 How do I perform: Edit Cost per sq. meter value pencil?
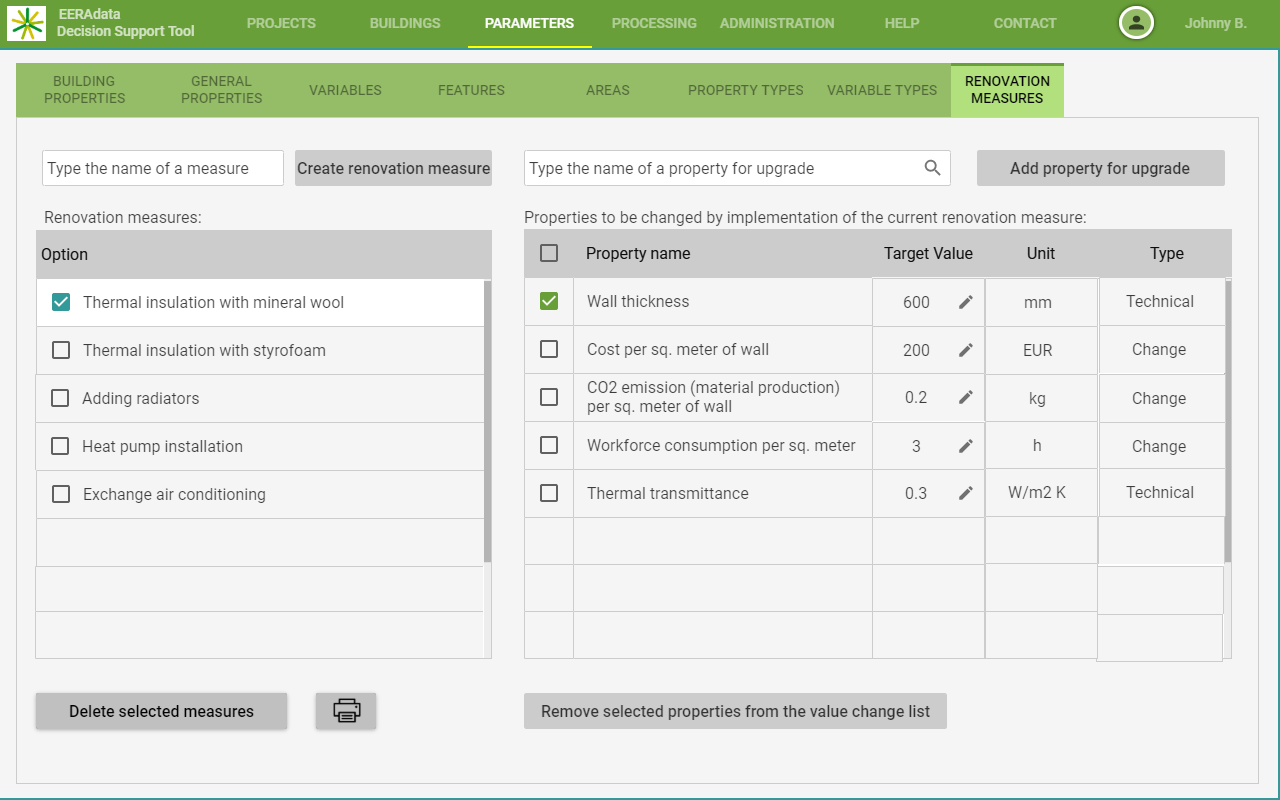click(x=965, y=350)
